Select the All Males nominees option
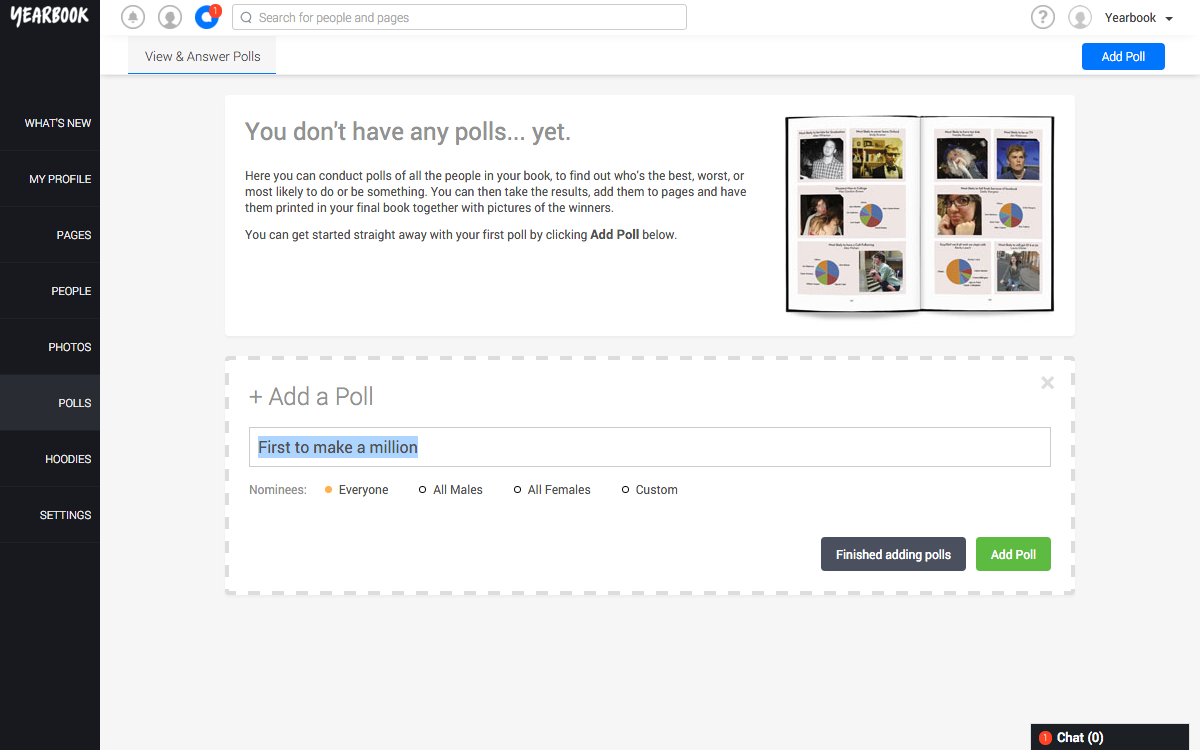Image resolution: width=1200 pixels, height=750 pixels. click(450, 490)
